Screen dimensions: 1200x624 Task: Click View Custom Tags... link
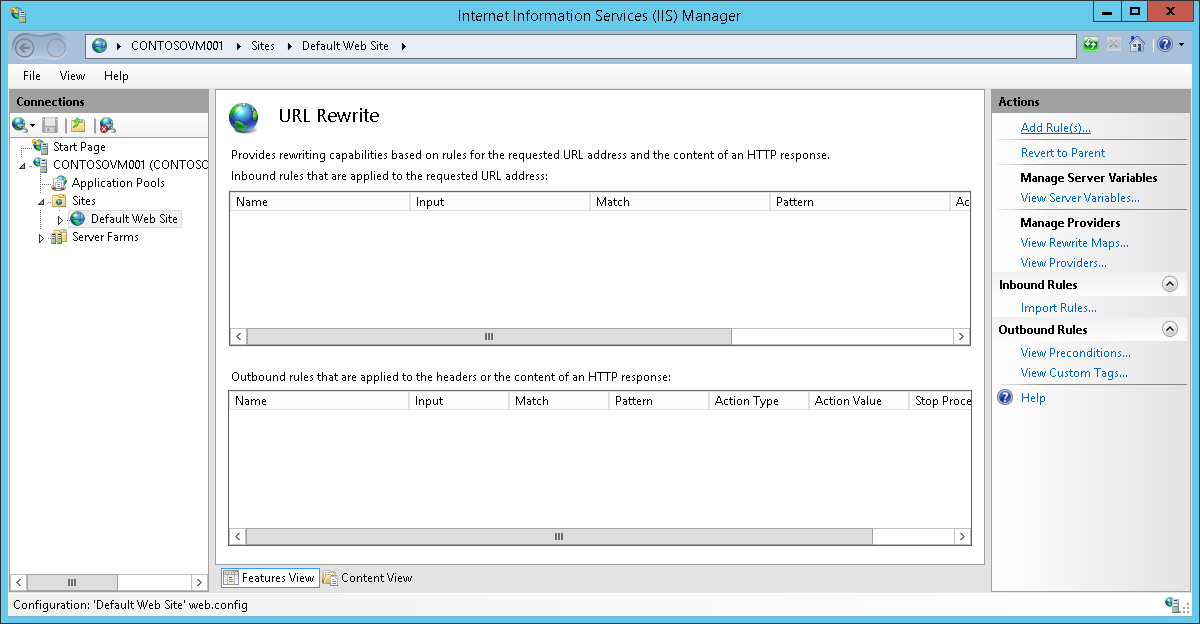1074,373
